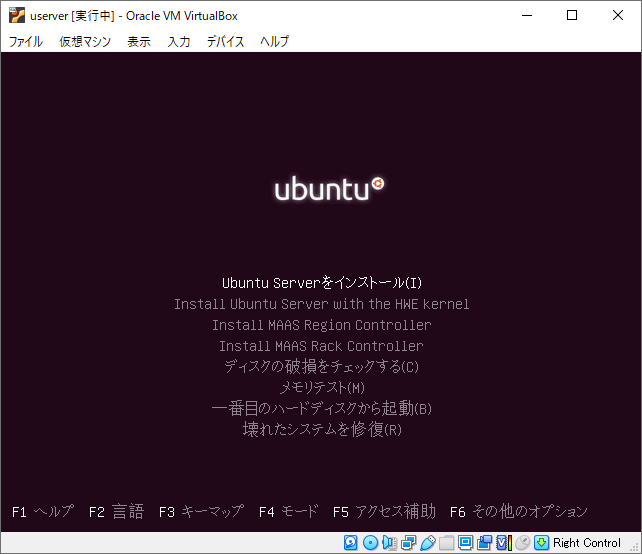Open the 表示 menu
642x554 pixels.
139,41
